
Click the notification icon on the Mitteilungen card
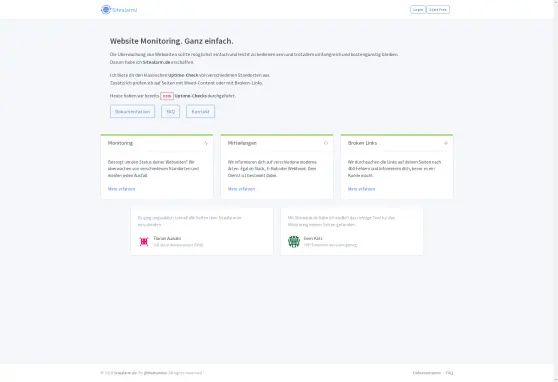[326, 143]
